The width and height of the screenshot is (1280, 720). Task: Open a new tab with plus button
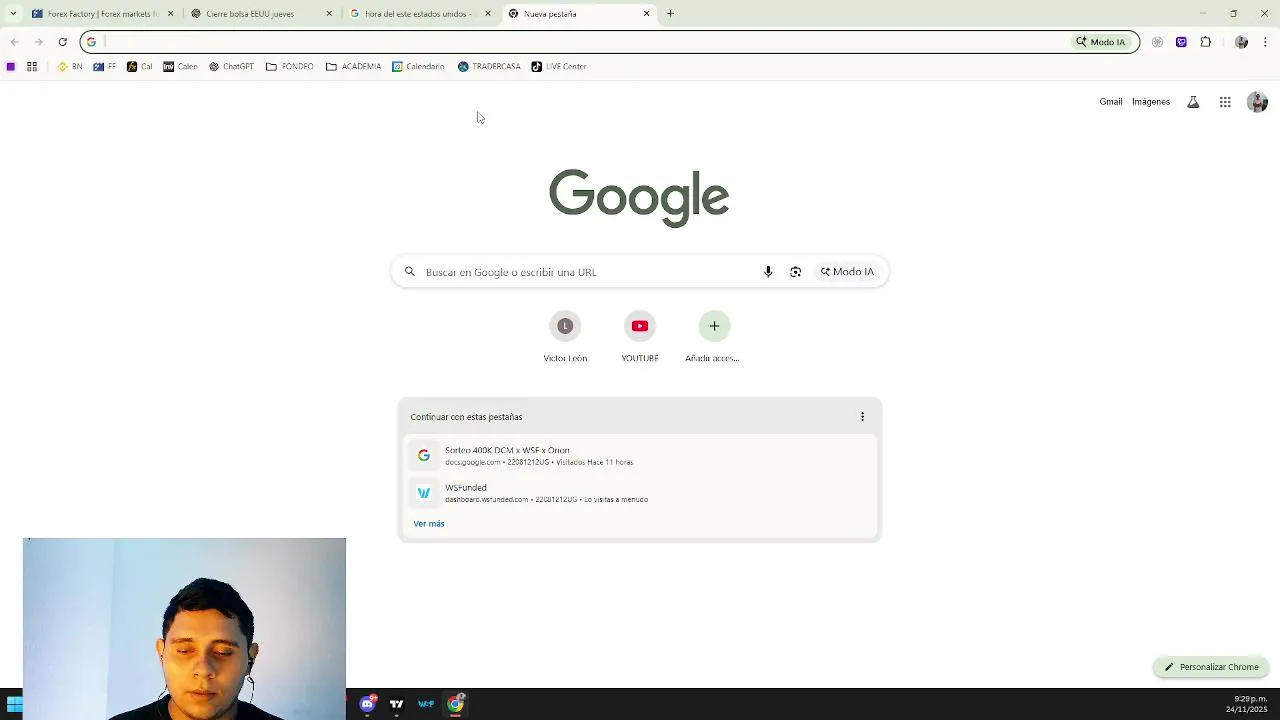[x=671, y=14]
